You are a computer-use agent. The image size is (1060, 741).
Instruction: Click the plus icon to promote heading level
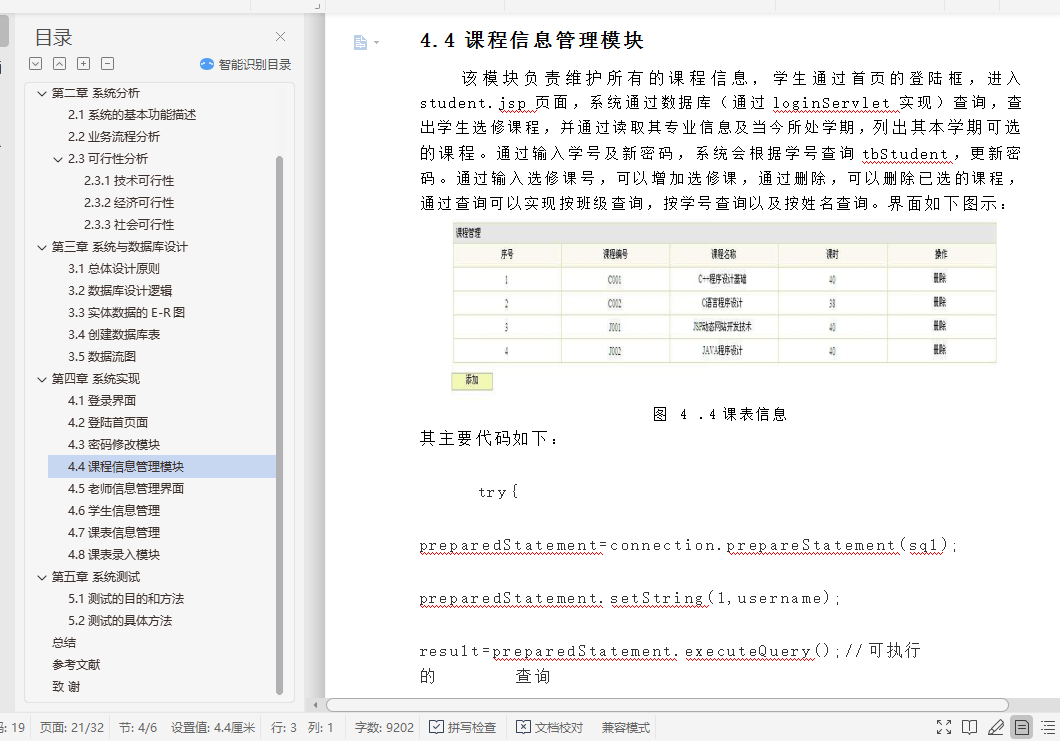[x=84, y=64]
